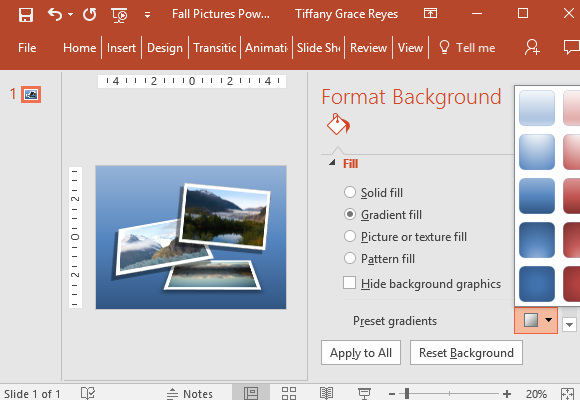Click the Reset Background button

(x=466, y=353)
